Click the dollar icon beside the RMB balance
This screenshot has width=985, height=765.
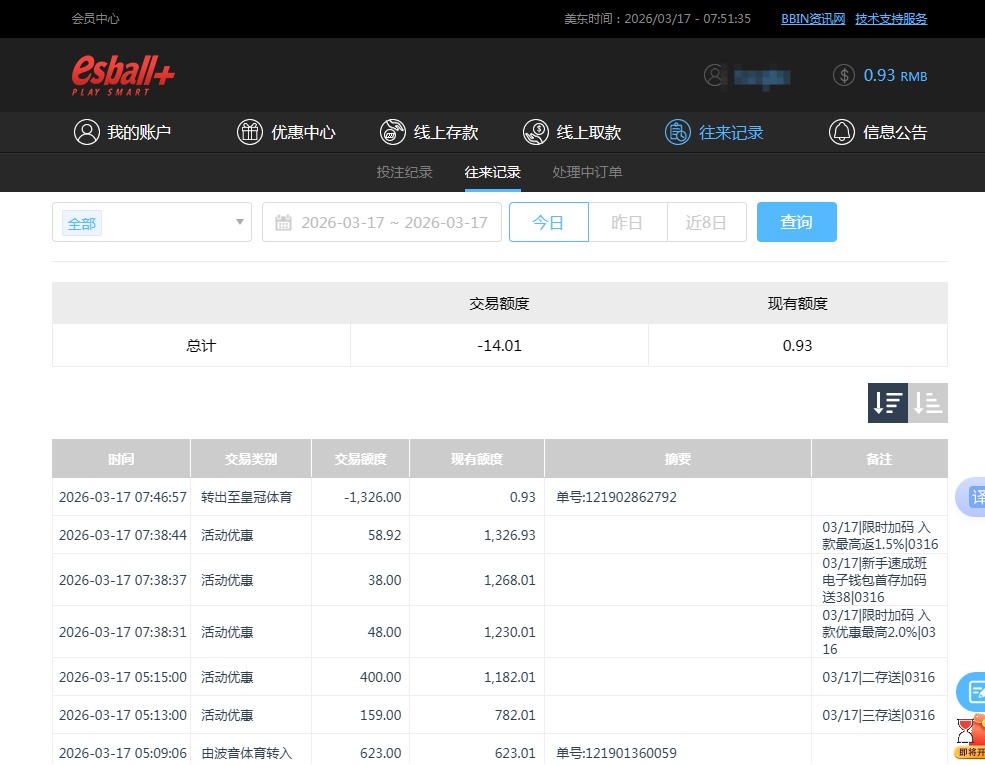pyautogui.click(x=843, y=75)
